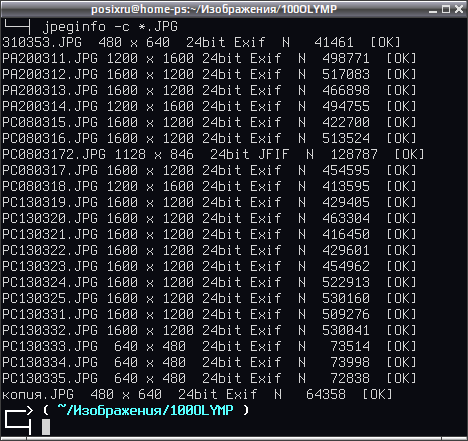Select the filename PA200311.JPG

point(50,58)
